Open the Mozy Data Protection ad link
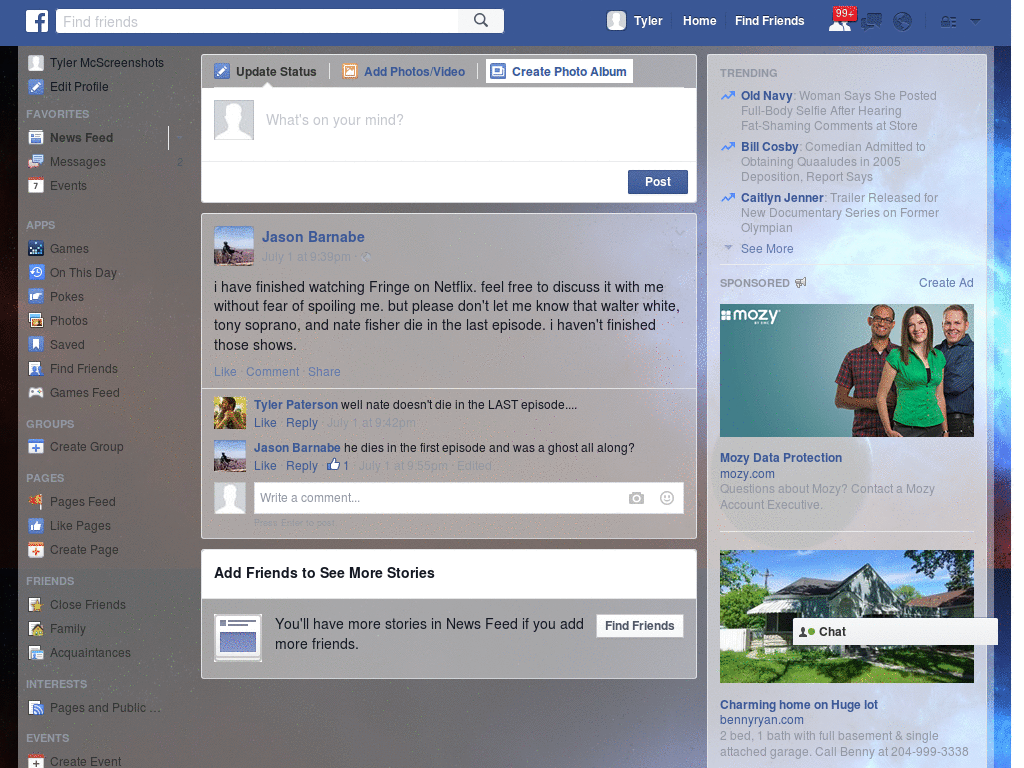This screenshot has width=1024, height=768. click(780, 458)
